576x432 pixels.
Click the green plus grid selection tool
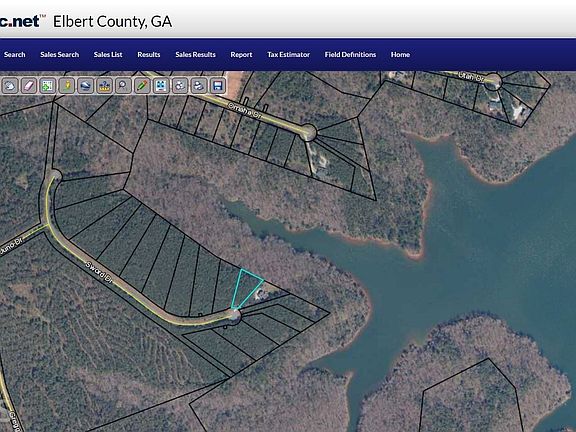[x=47, y=86]
